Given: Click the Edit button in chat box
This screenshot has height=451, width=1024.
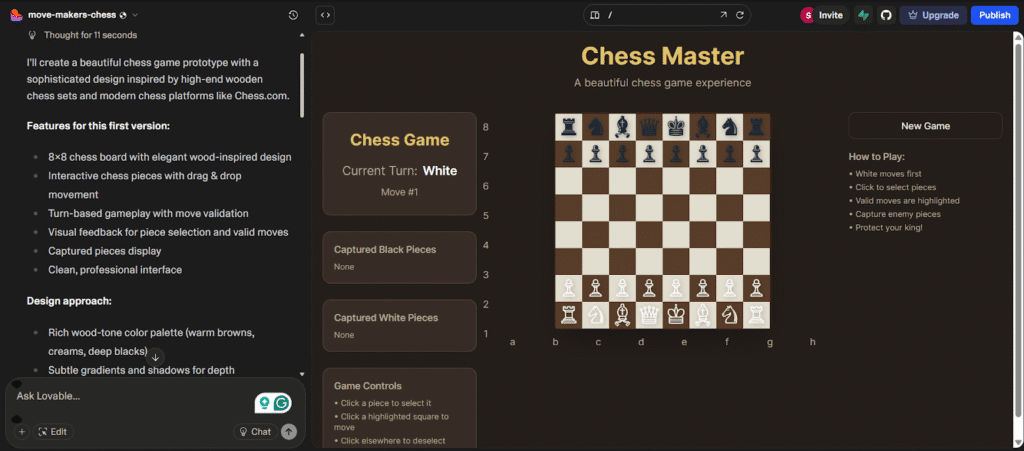Looking at the screenshot, I should [x=53, y=431].
